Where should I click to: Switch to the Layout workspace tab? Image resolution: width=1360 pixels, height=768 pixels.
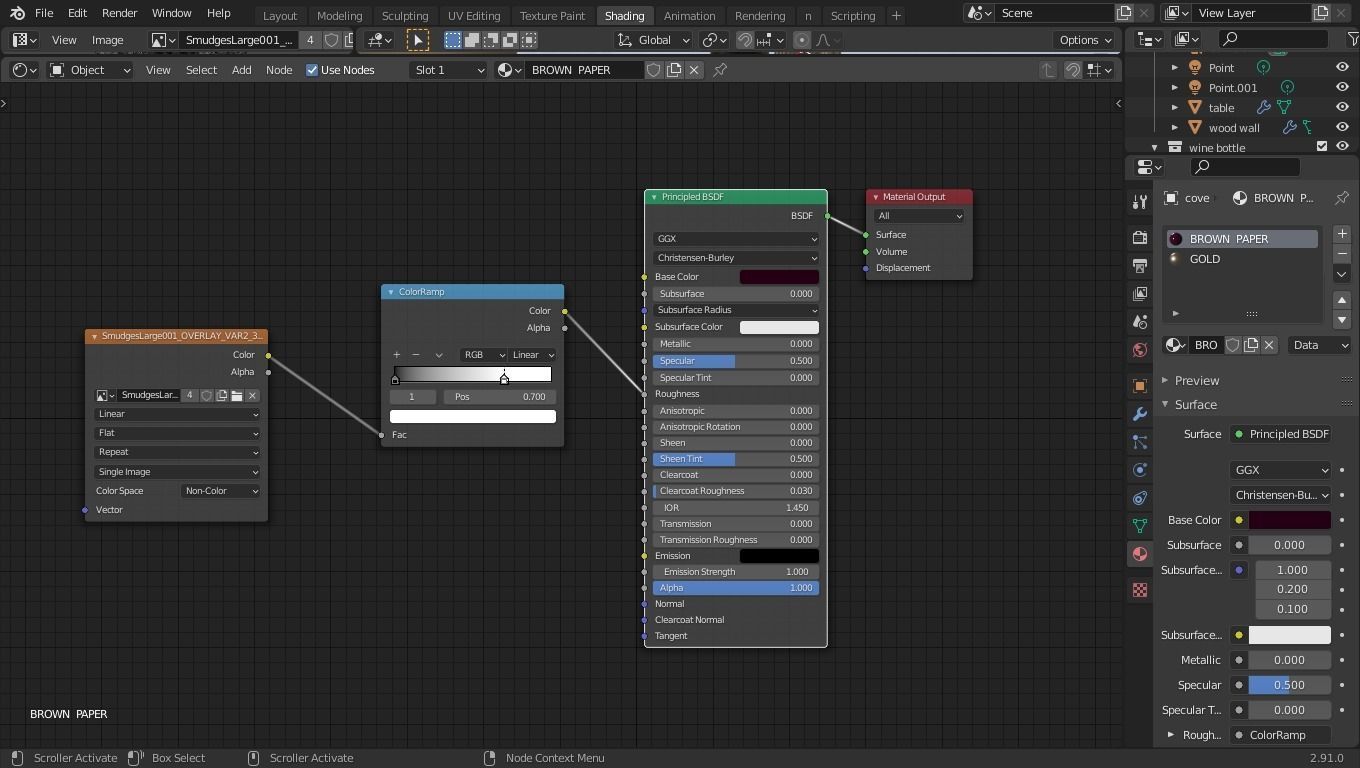(x=280, y=15)
